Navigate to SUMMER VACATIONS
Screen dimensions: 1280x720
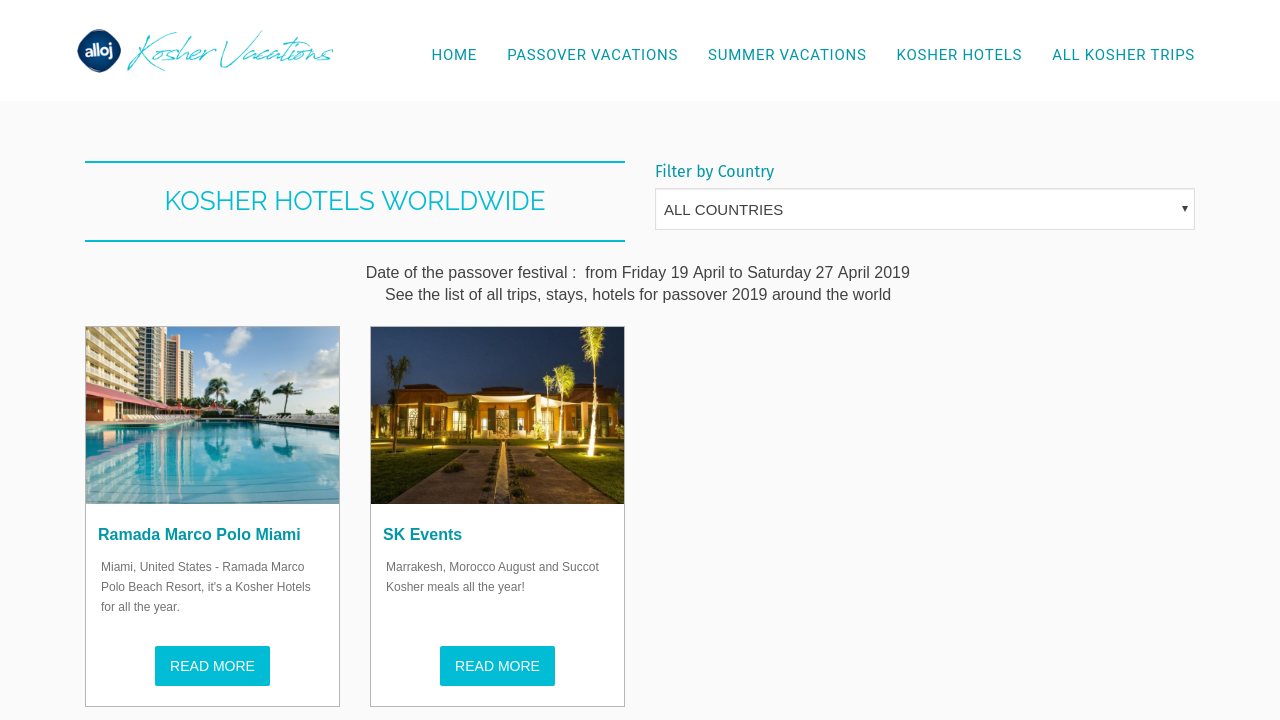pyautogui.click(x=787, y=55)
